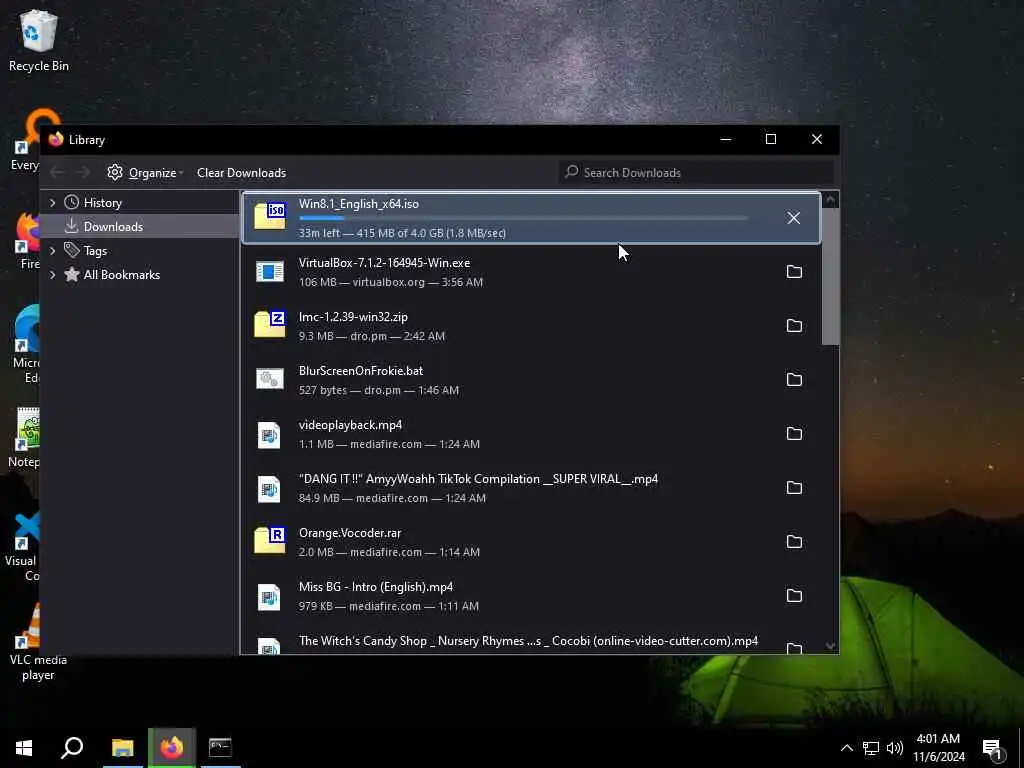Viewport: 1024px width, 768px height.
Task: Open folder for Orange.Vocoder.rar
Action: [x=793, y=541]
